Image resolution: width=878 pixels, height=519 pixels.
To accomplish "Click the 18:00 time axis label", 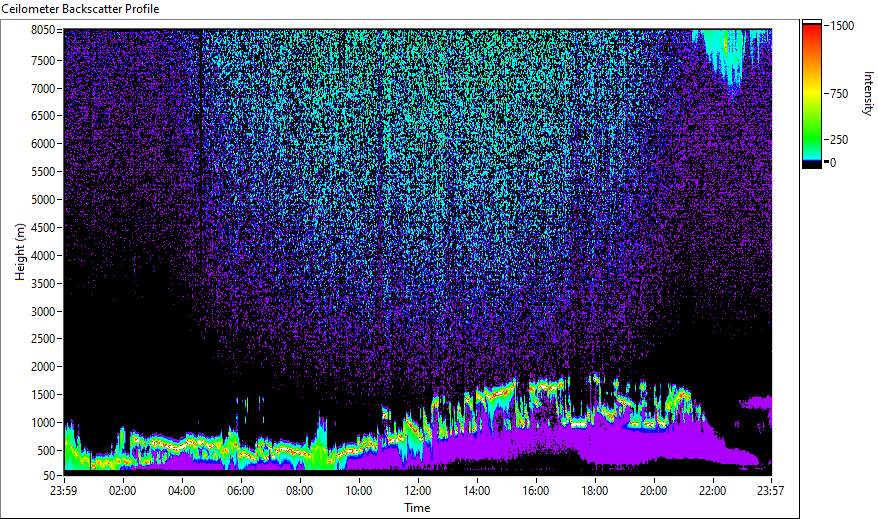I will coord(595,491).
